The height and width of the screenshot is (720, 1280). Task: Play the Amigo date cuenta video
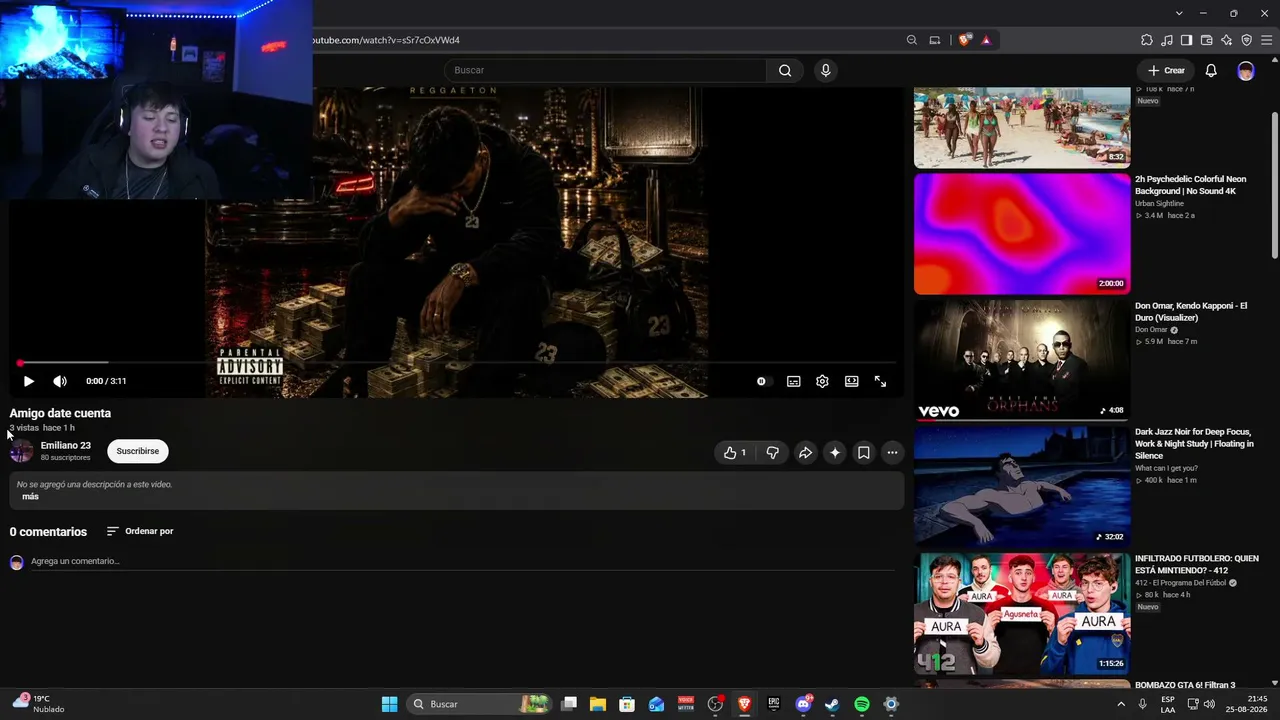pyautogui.click(x=28, y=381)
